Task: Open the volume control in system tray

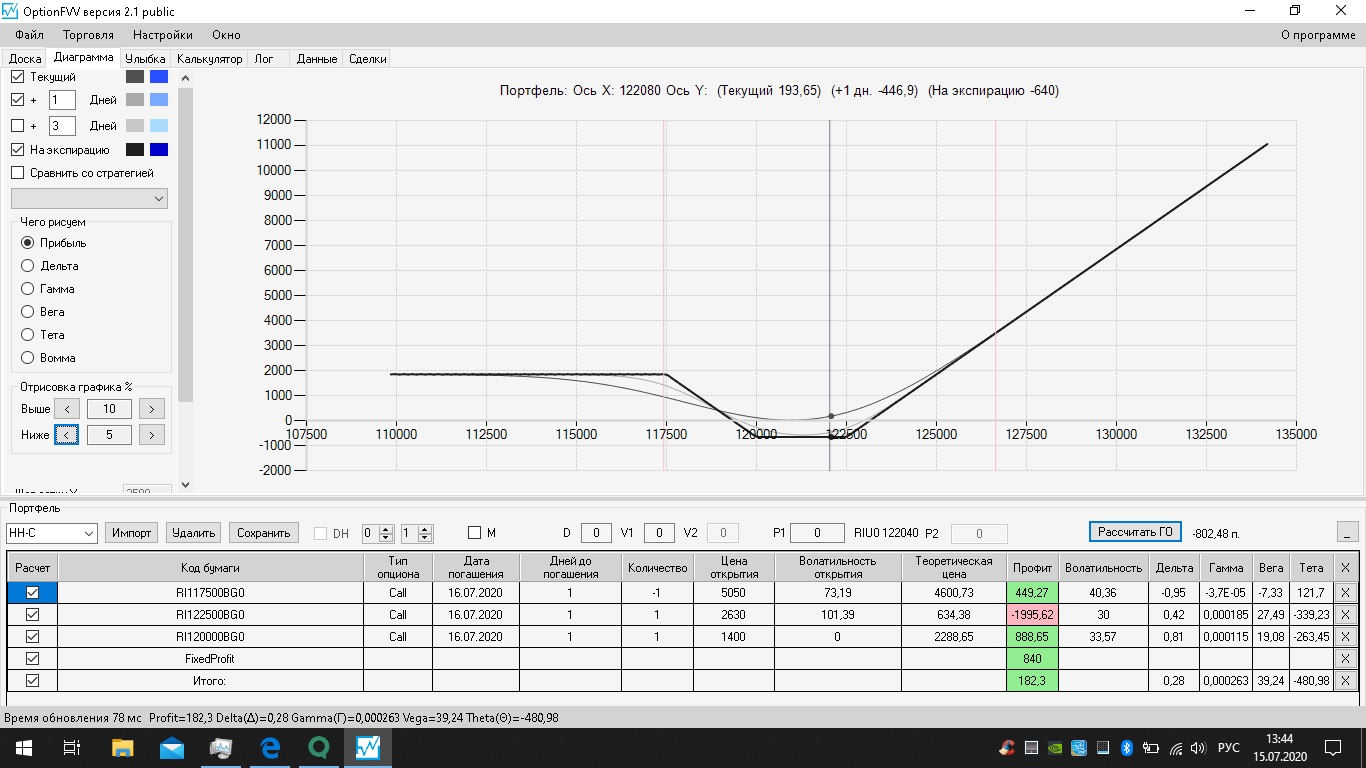Action: tap(1200, 748)
